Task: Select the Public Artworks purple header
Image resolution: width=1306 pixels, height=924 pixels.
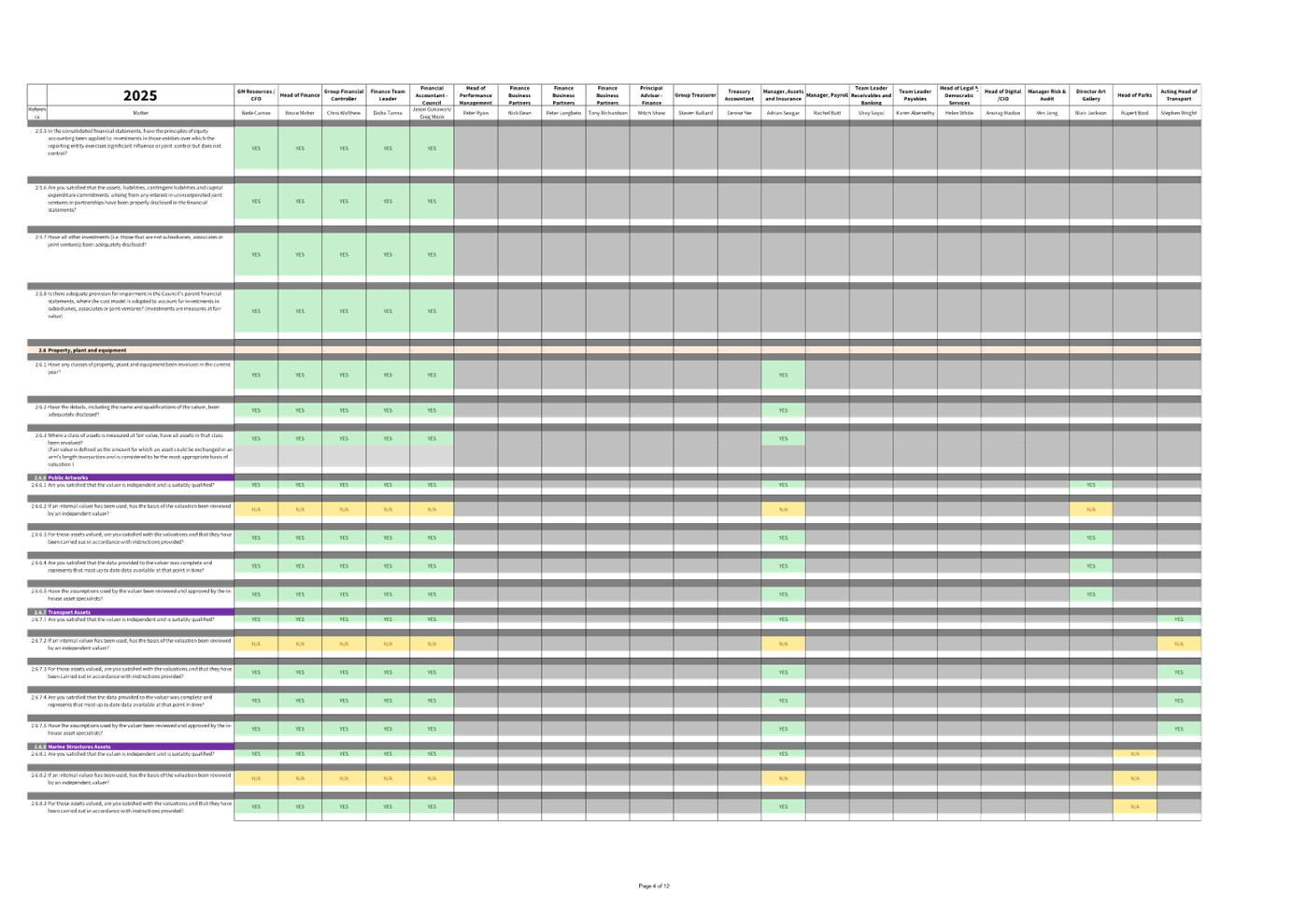Action: pos(131,477)
